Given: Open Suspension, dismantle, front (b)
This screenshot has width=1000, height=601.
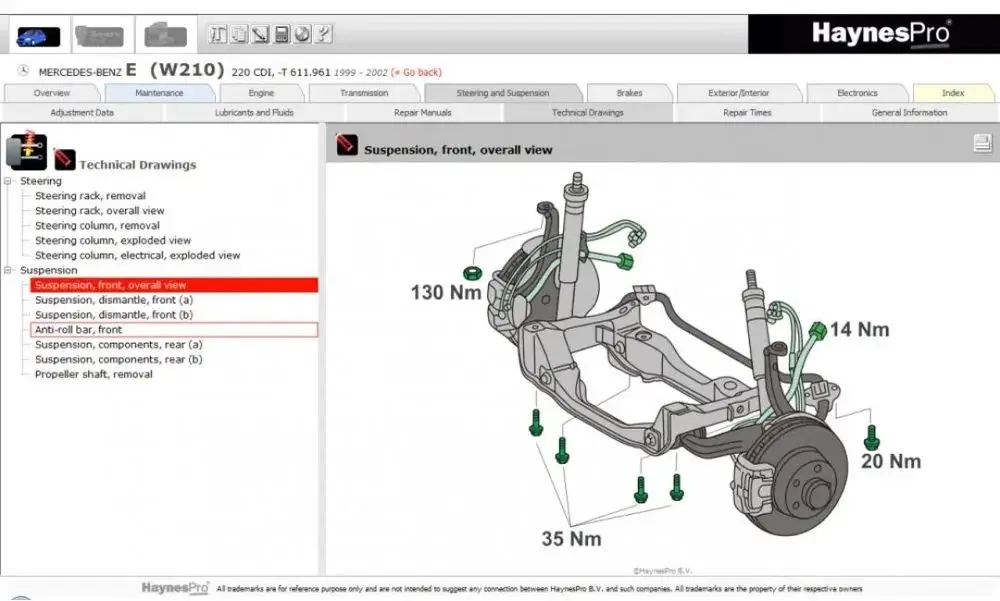Looking at the screenshot, I should point(114,315).
